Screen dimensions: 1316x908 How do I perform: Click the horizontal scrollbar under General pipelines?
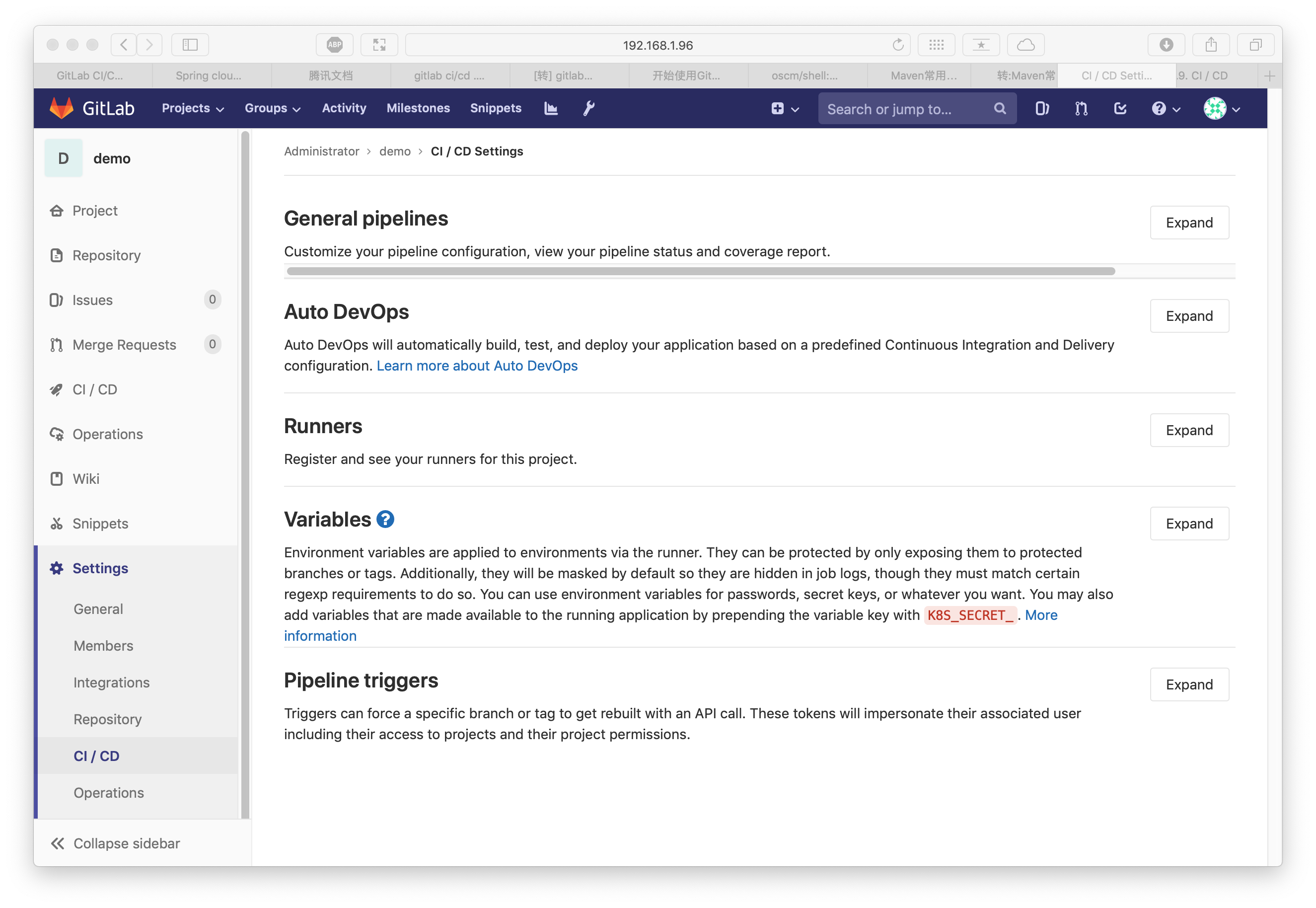(x=700, y=271)
